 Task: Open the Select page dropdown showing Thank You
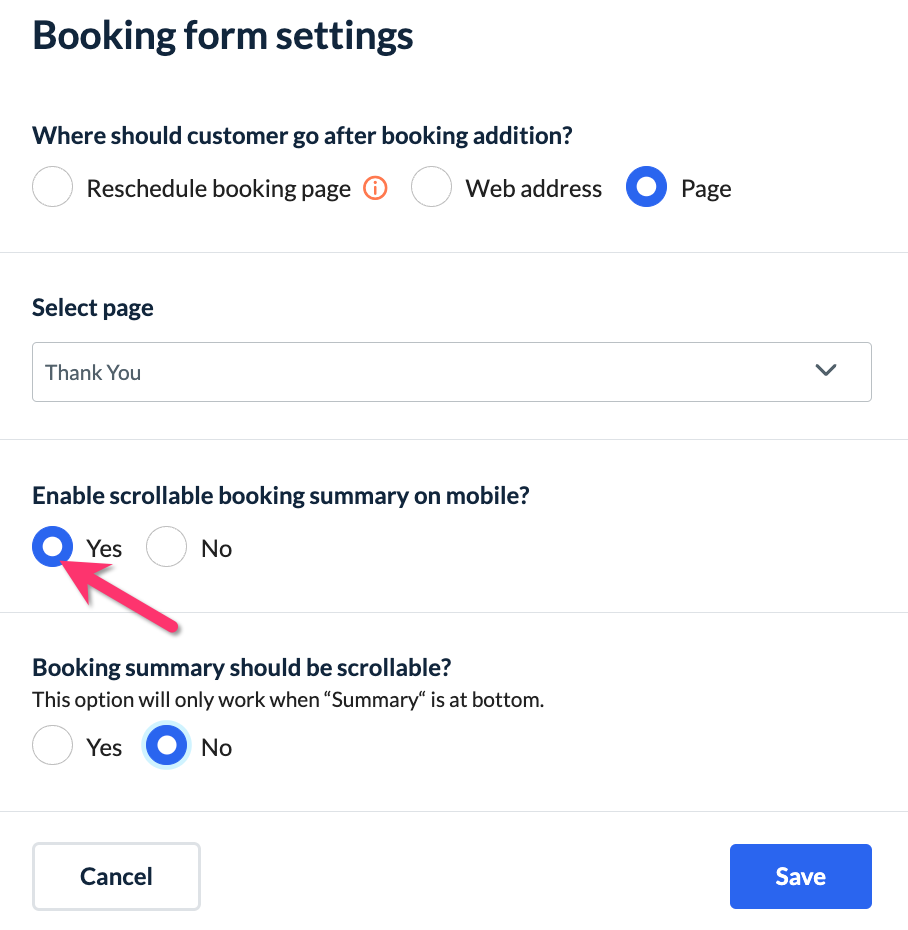point(451,372)
